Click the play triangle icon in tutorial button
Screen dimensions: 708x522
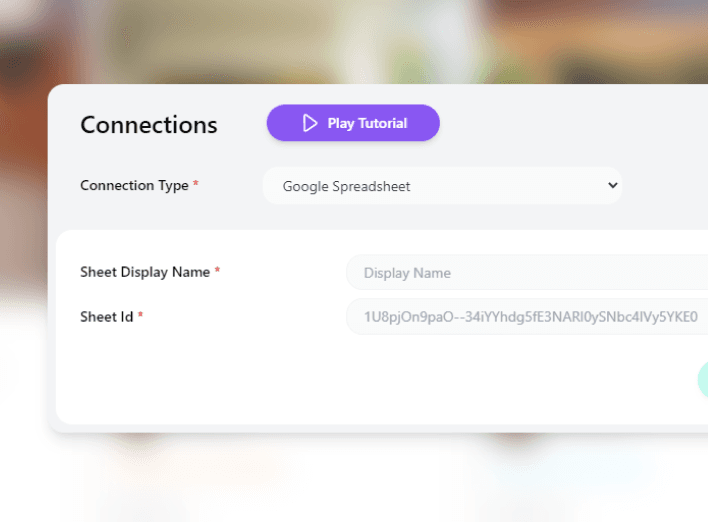point(310,123)
